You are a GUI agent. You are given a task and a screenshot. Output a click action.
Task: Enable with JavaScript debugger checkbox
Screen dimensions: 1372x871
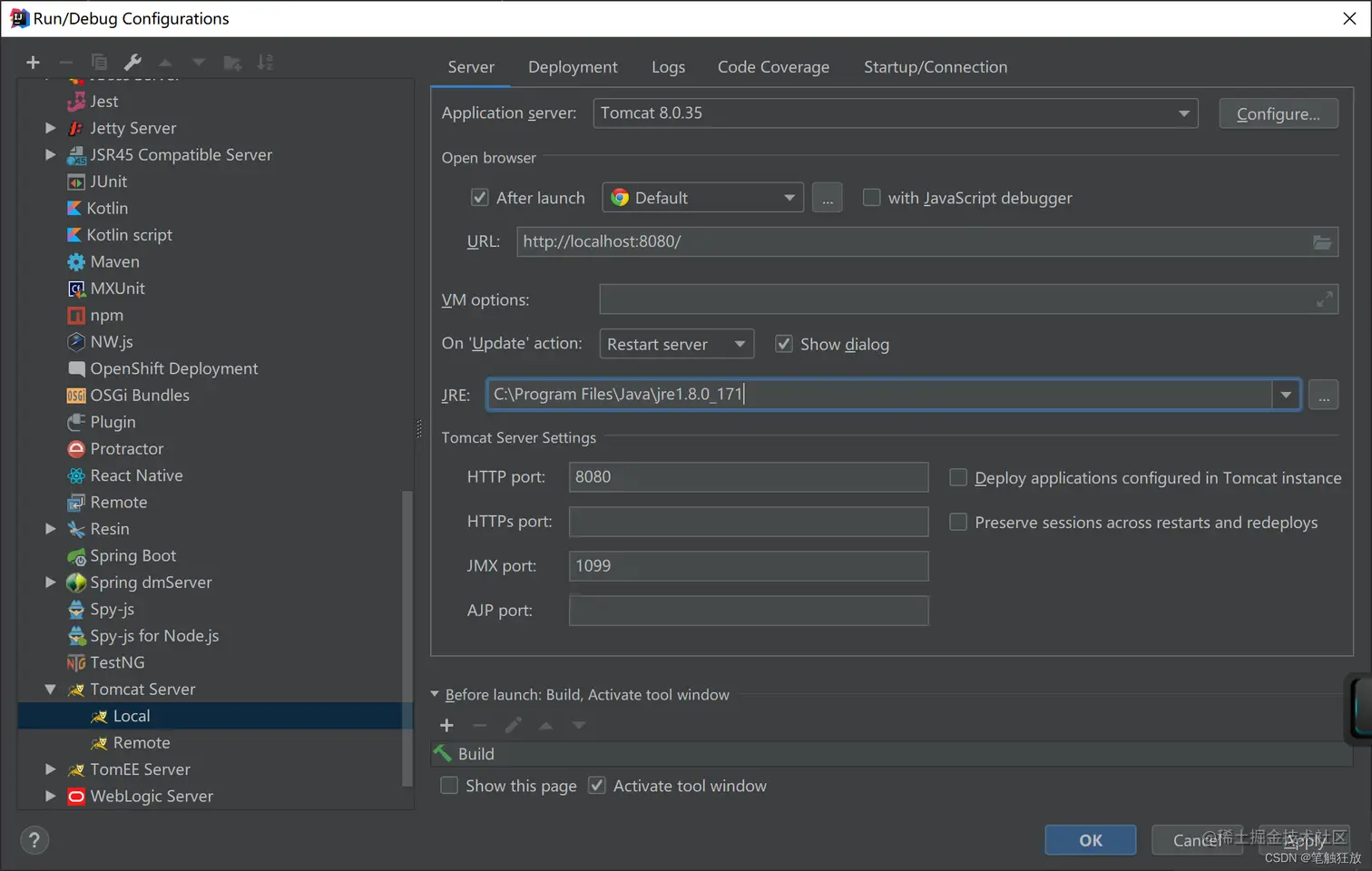coord(871,197)
